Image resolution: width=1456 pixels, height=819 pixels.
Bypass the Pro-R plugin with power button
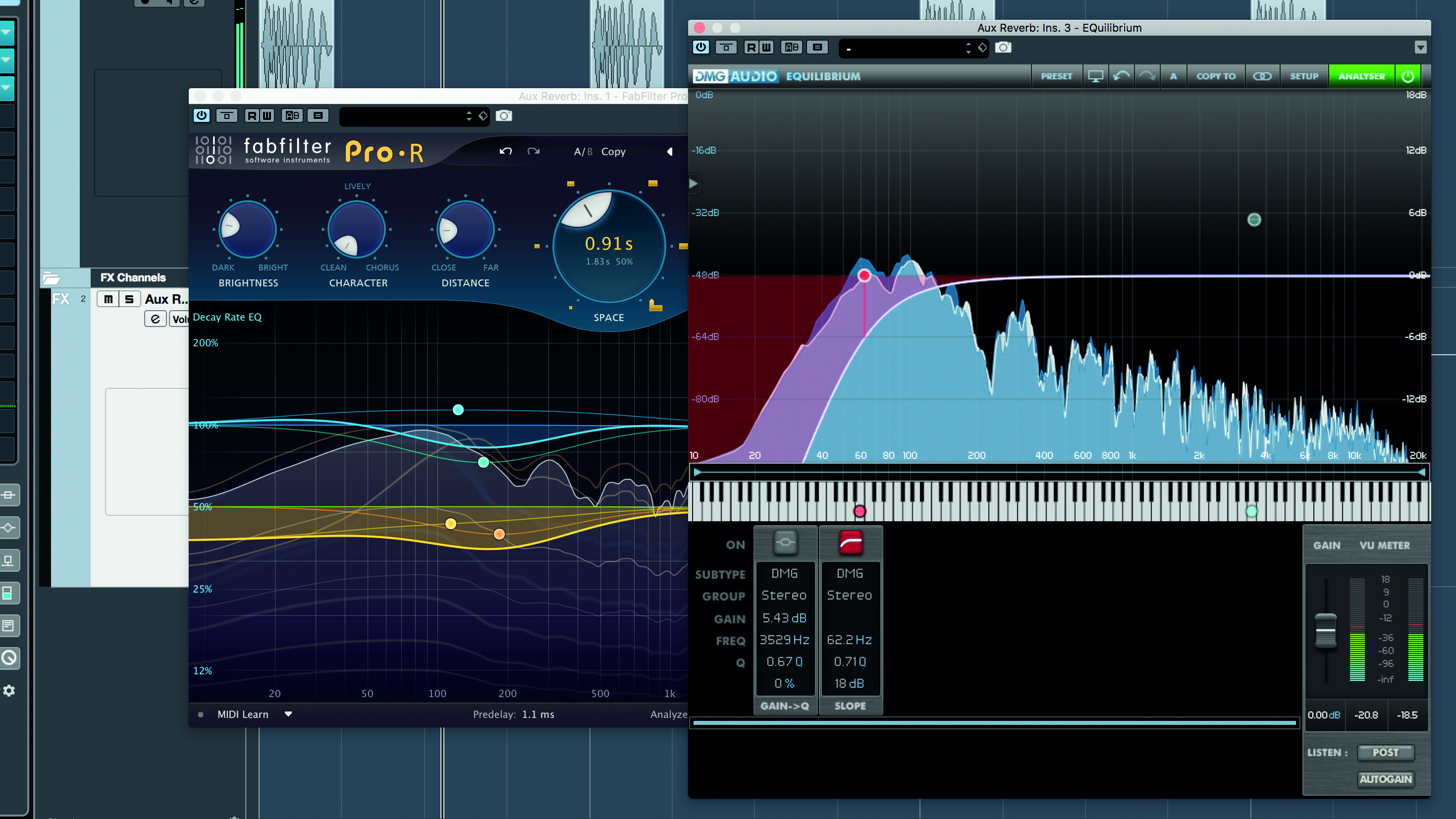[201, 115]
